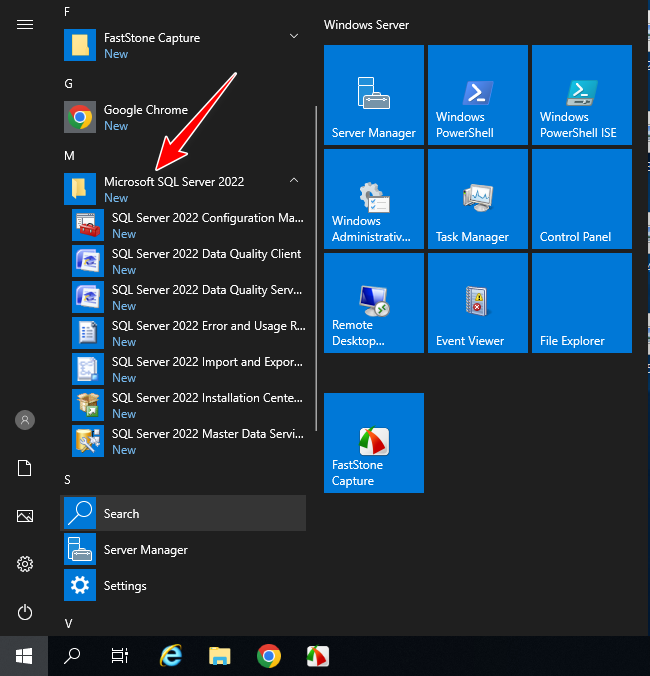Open Pictures from the Start sidebar
650x676 pixels.
(25, 516)
